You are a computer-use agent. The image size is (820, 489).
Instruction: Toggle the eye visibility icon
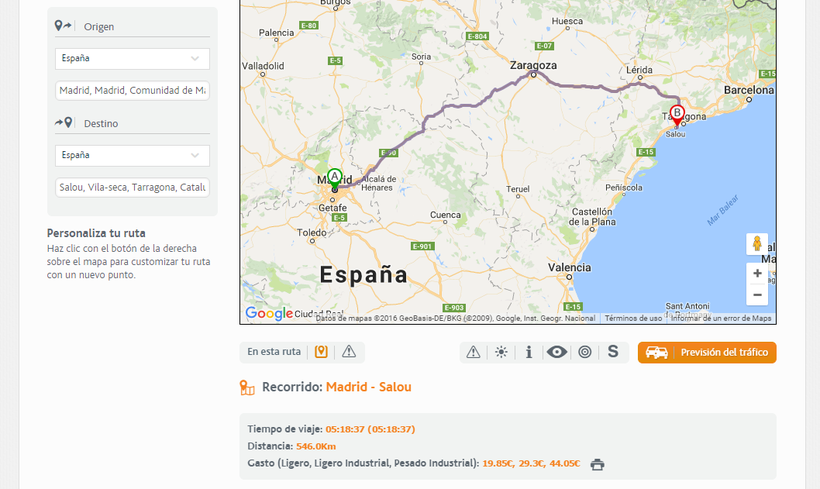point(557,352)
